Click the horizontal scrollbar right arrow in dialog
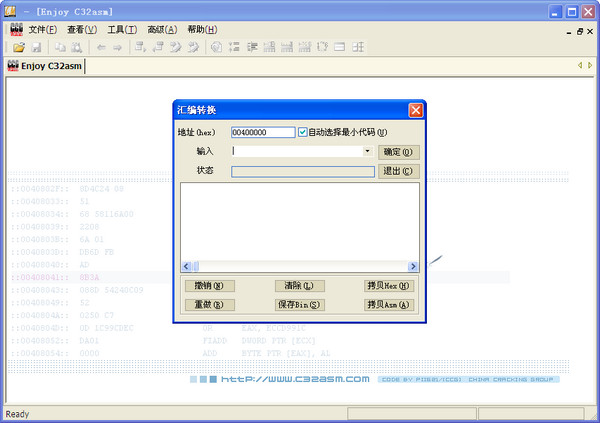 (x=413, y=267)
